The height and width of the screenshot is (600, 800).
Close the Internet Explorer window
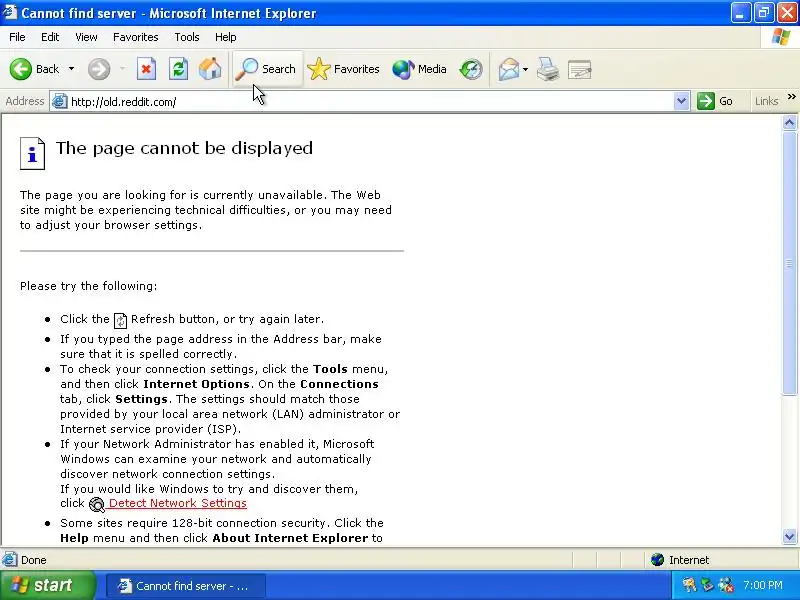[787, 12]
